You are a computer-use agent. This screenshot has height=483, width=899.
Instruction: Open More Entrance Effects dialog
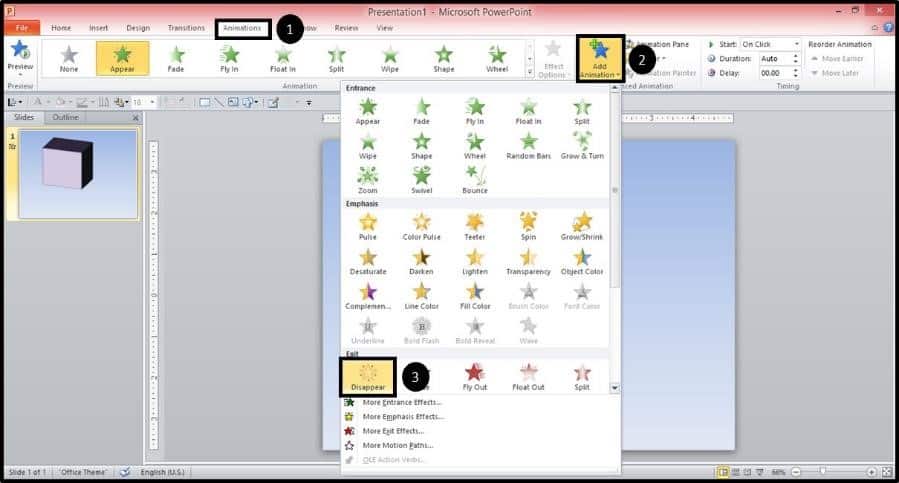tap(402, 402)
